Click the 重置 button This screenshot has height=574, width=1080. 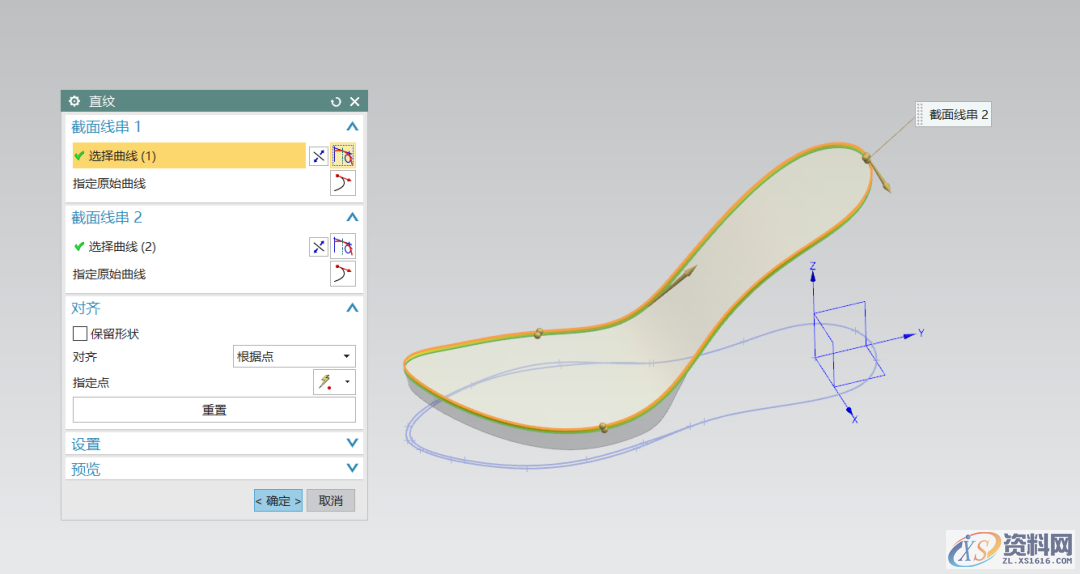(214, 410)
